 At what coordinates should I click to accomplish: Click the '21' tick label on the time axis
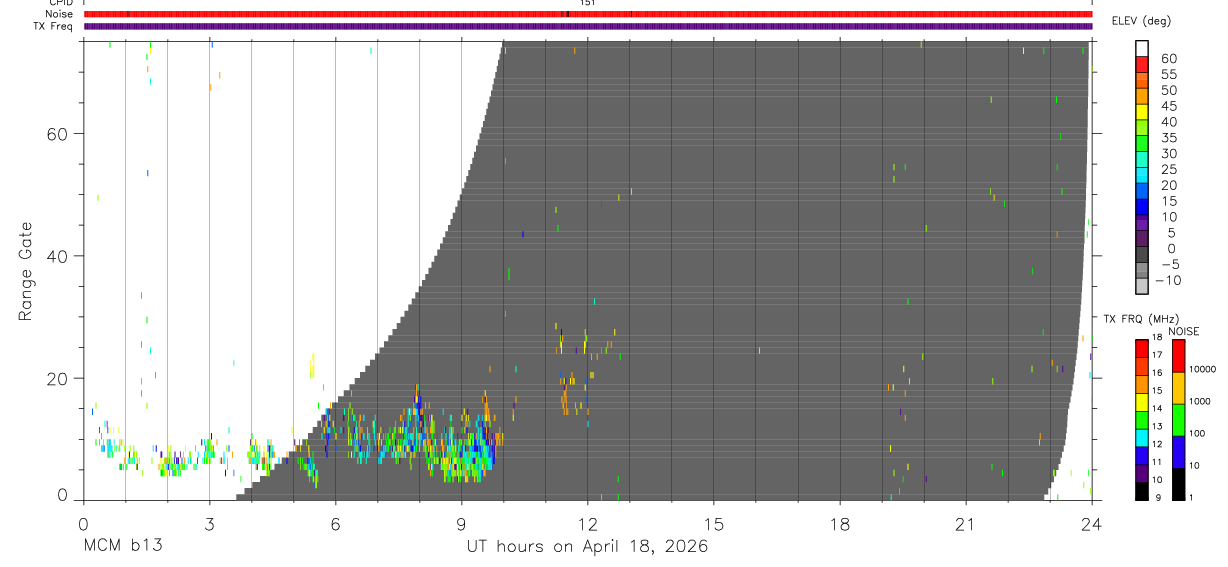pyautogui.click(x=965, y=523)
